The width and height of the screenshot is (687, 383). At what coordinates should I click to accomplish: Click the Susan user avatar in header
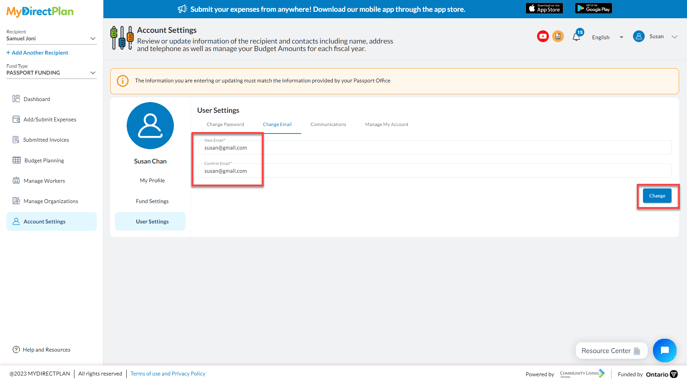[638, 36]
